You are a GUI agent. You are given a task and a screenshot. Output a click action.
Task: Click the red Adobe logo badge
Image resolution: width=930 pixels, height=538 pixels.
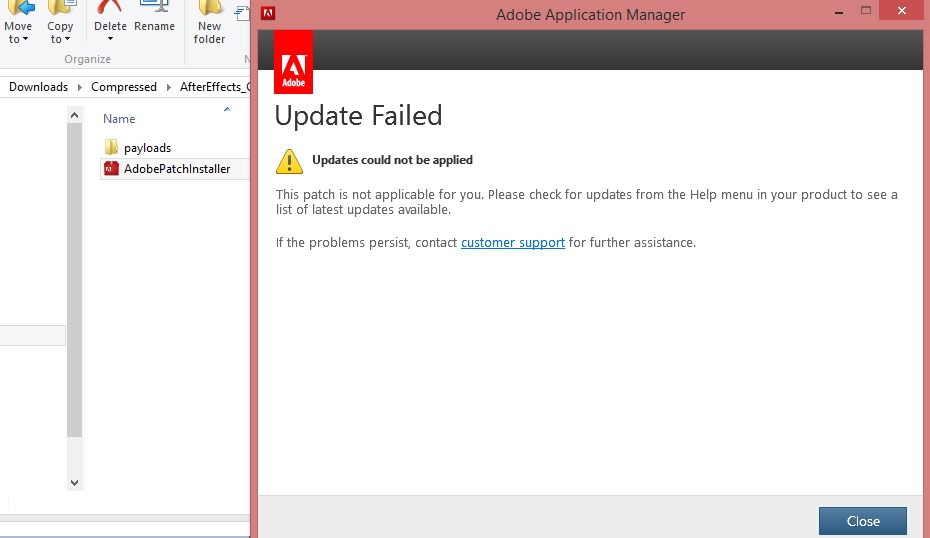tap(293, 62)
